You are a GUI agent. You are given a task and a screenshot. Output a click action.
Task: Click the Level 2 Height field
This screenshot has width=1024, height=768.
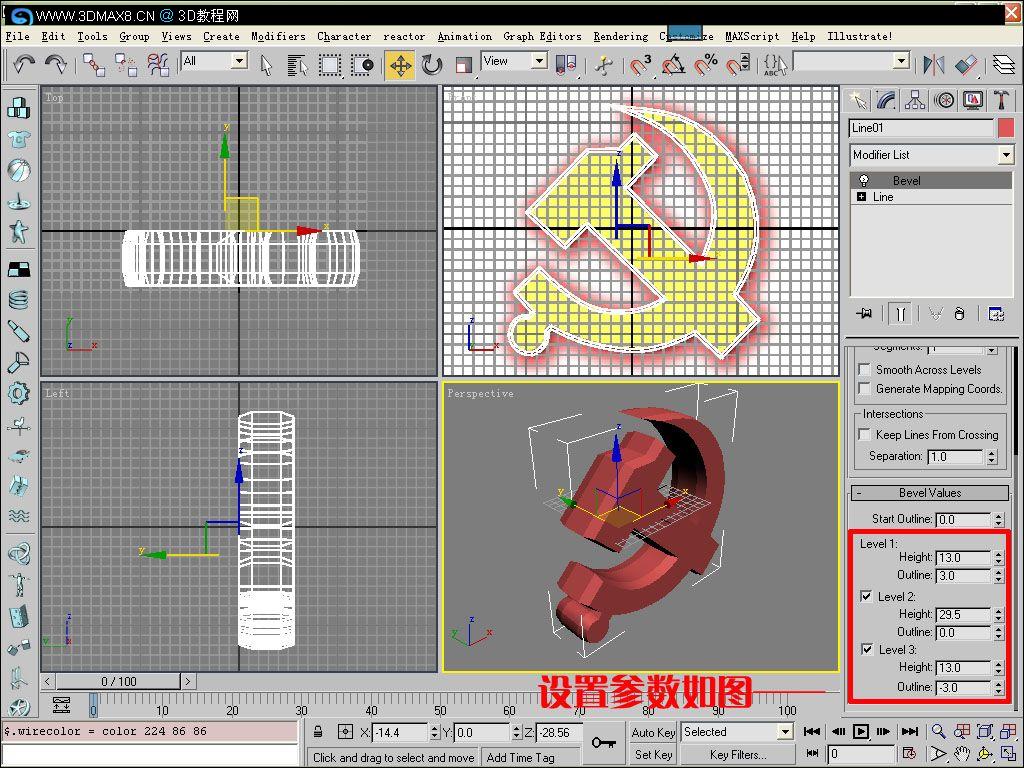[963, 615]
